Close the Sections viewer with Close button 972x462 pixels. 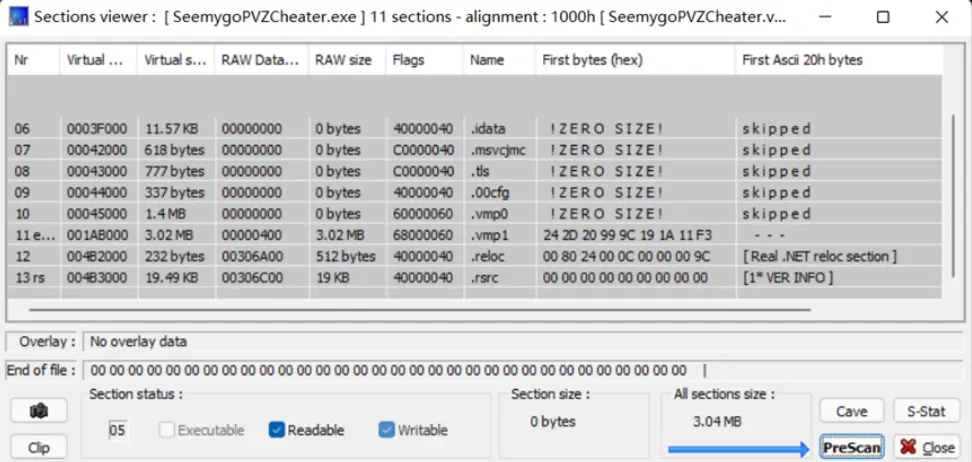pos(926,446)
